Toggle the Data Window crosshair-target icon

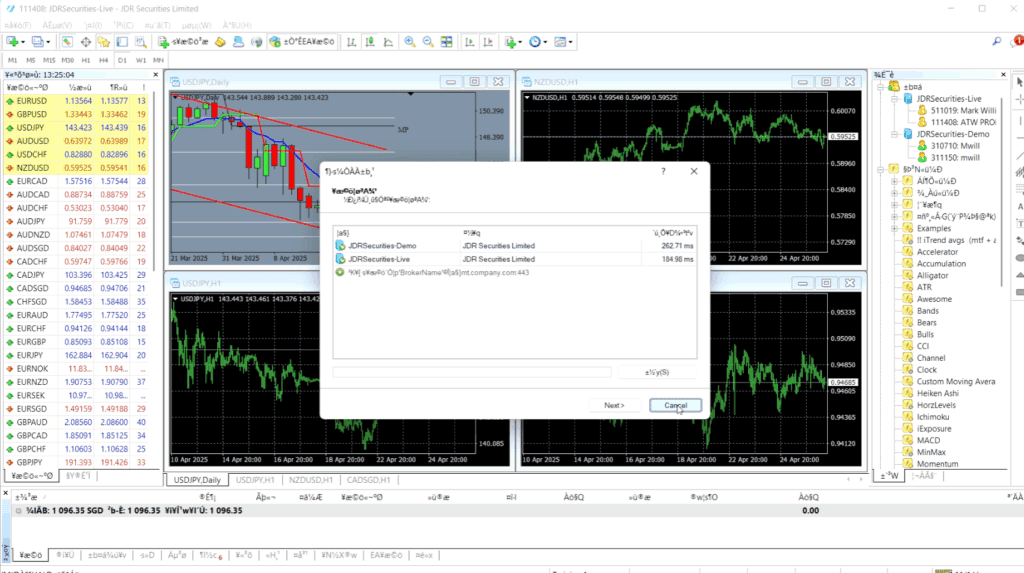[x=86, y=42]
